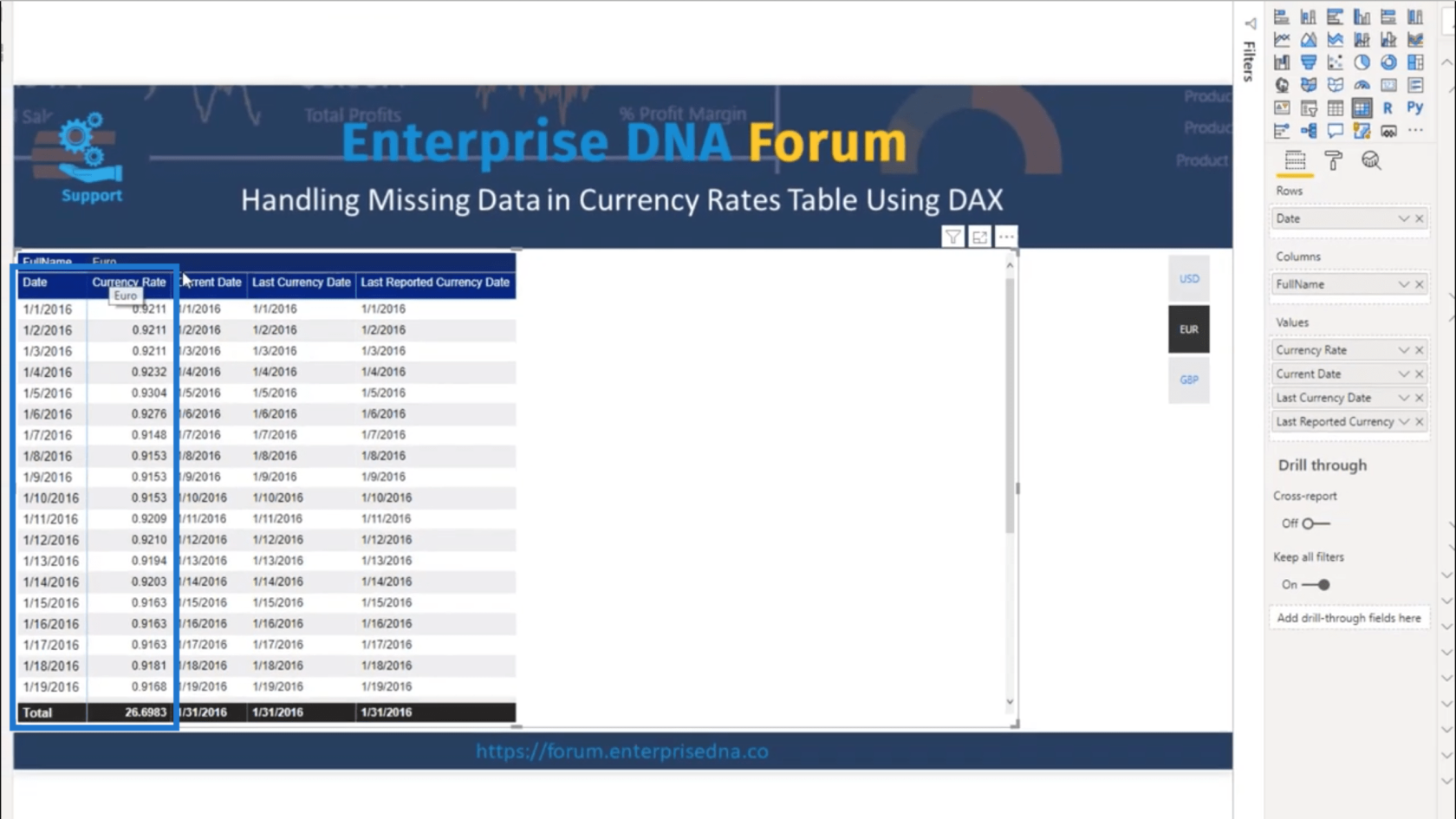Screen dimensions: 1456x819
Task: Select the 1/10/2016 row date cell
Action: (51, 498)
